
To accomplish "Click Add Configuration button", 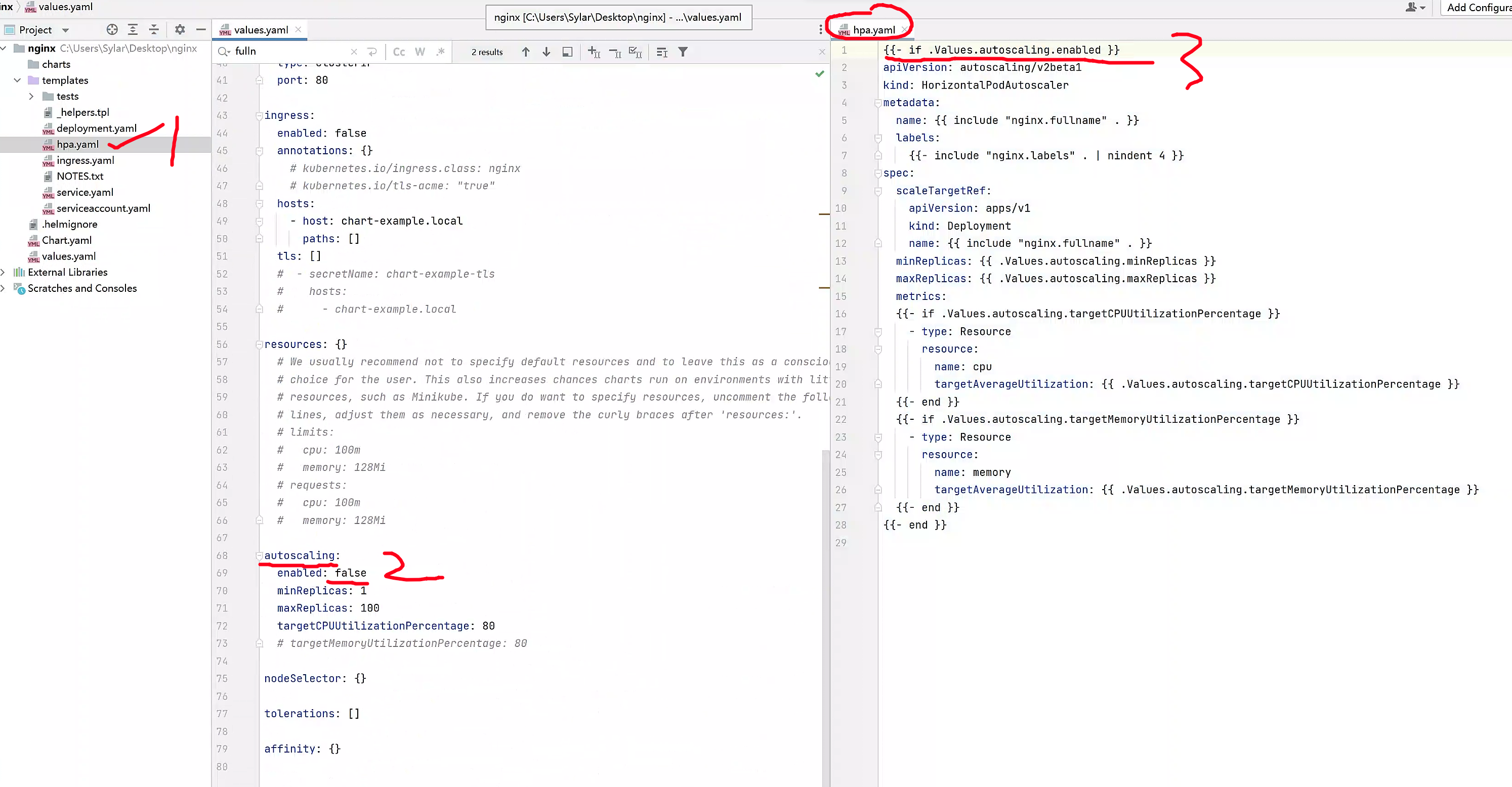I will [x=1478, y=8].
